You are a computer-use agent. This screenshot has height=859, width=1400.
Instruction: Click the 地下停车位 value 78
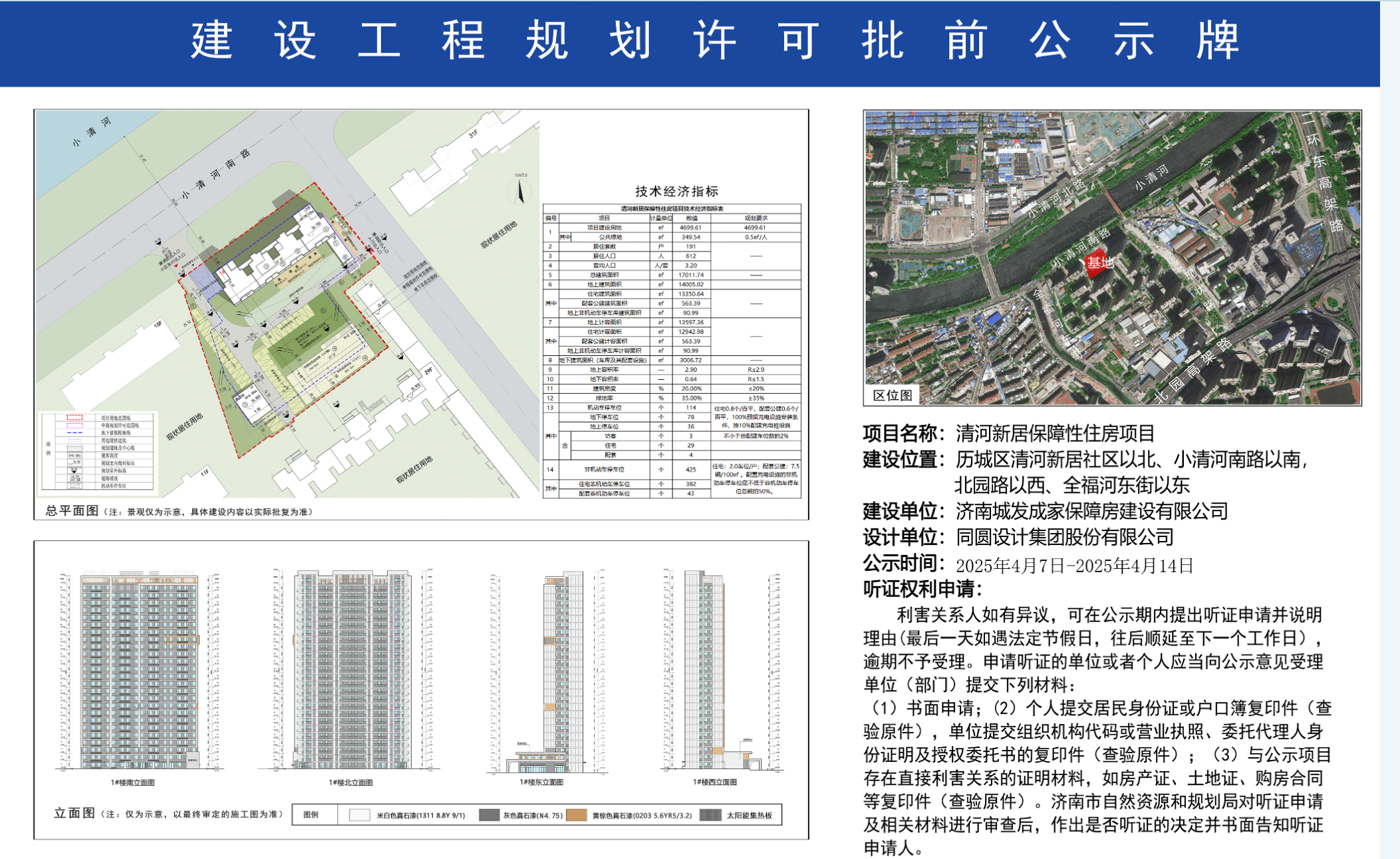[x=691, y=417]
